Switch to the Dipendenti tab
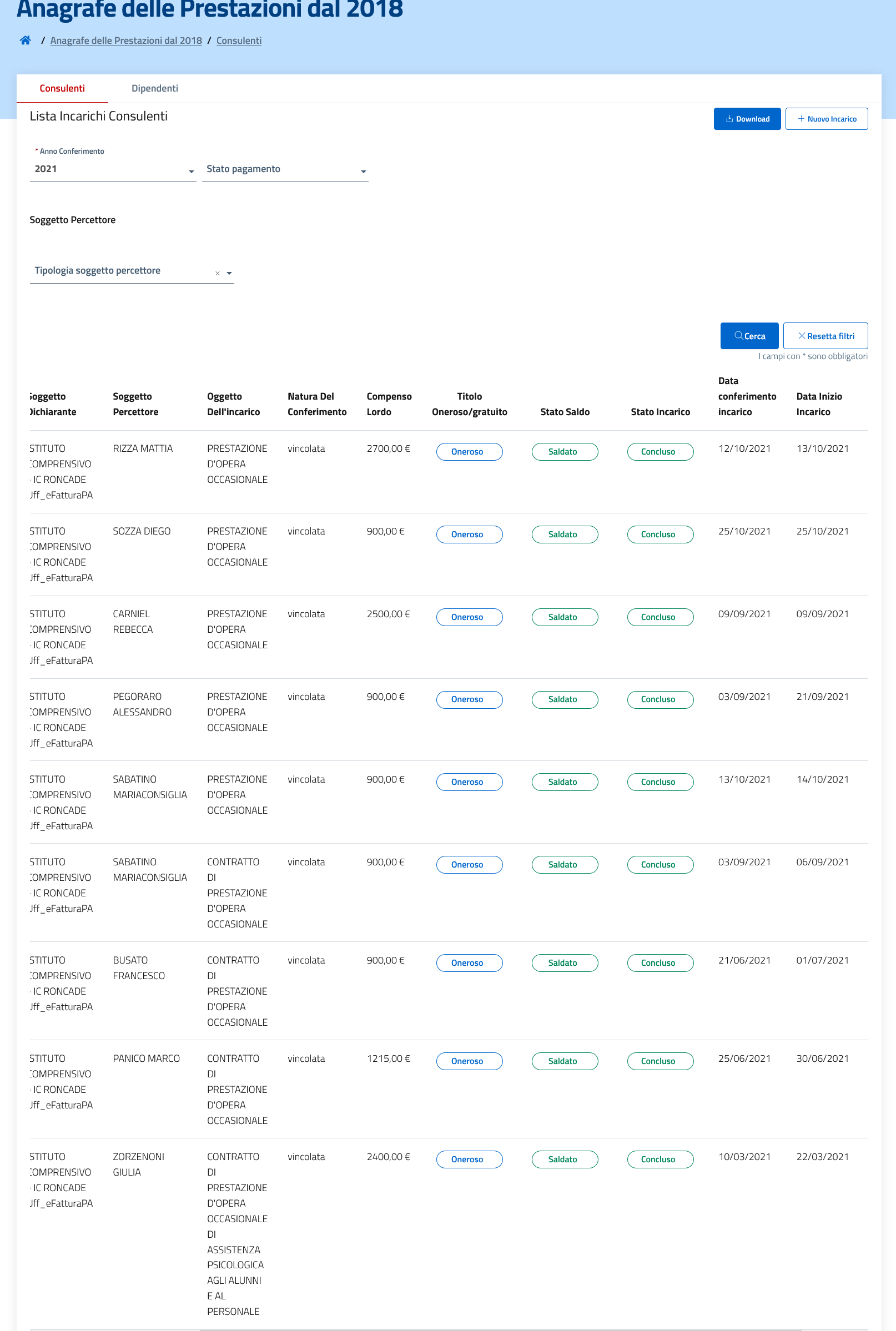 pyautogui.click(x=154, y=89)
